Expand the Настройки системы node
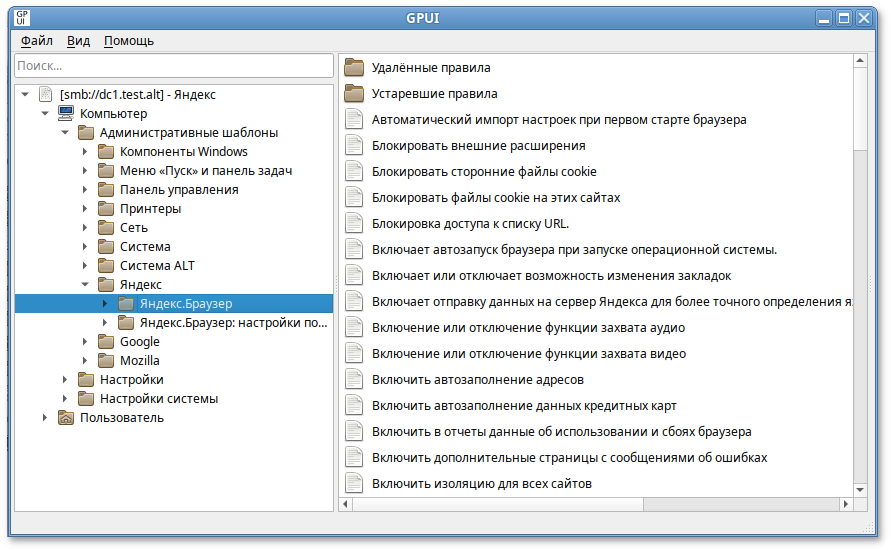This screenshot has width=891, height=551. coord(65,399)
